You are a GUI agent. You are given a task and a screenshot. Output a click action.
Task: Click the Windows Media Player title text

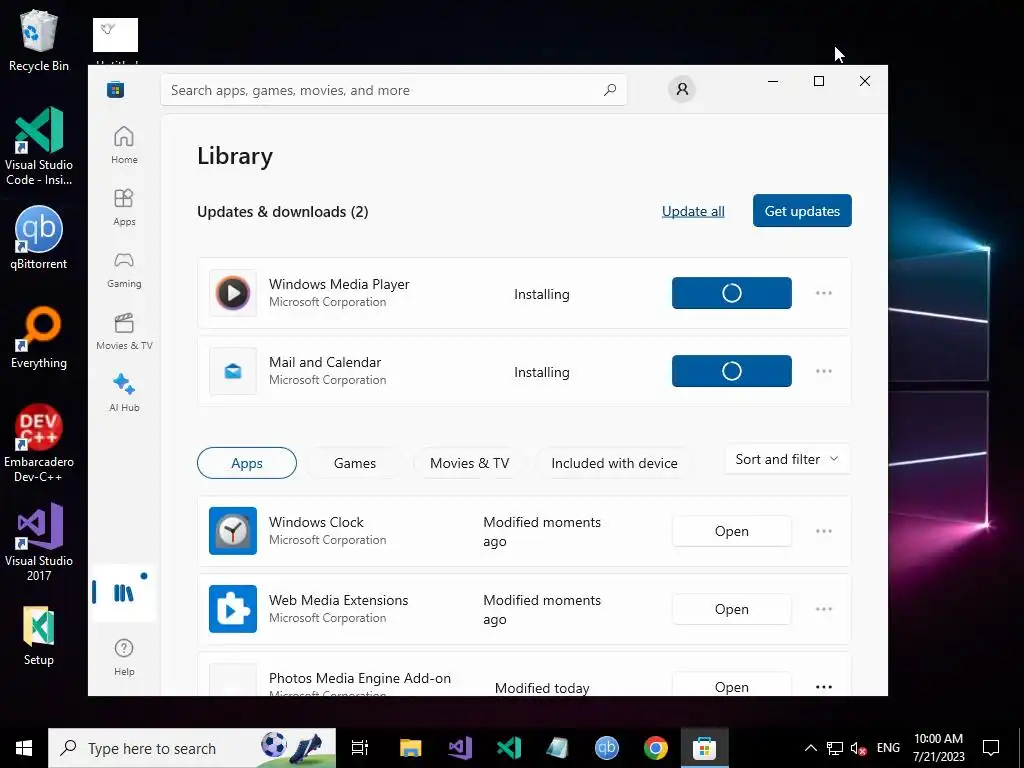click(339, 284)
